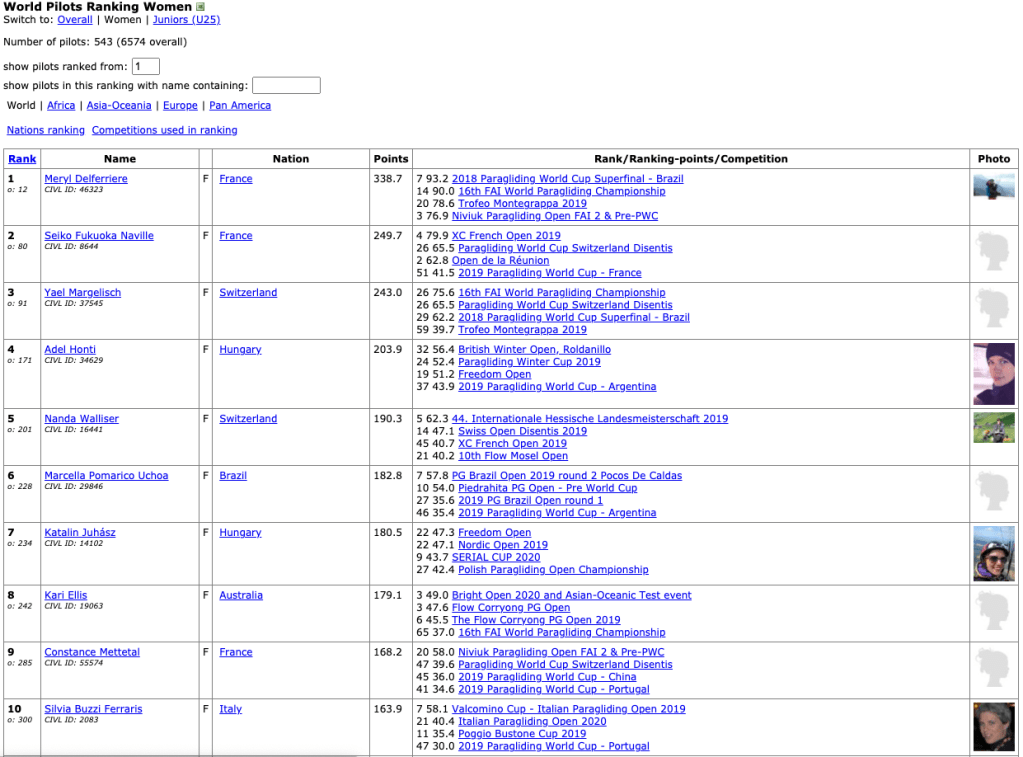Sort by the Rank column header
The image size is (1023, 757).
click(x=22, y=159)
